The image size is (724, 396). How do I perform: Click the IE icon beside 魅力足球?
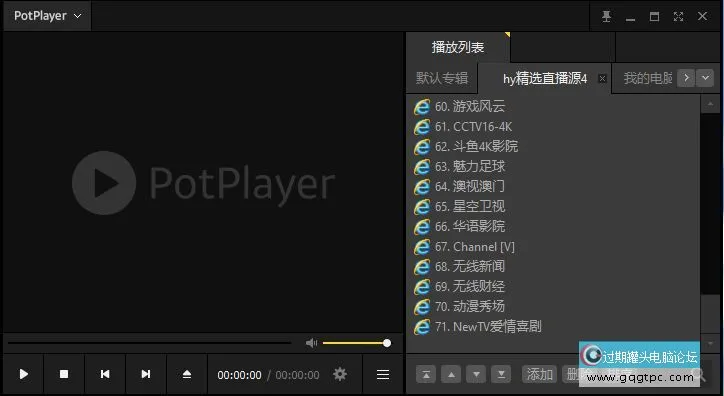coord(422,167)
